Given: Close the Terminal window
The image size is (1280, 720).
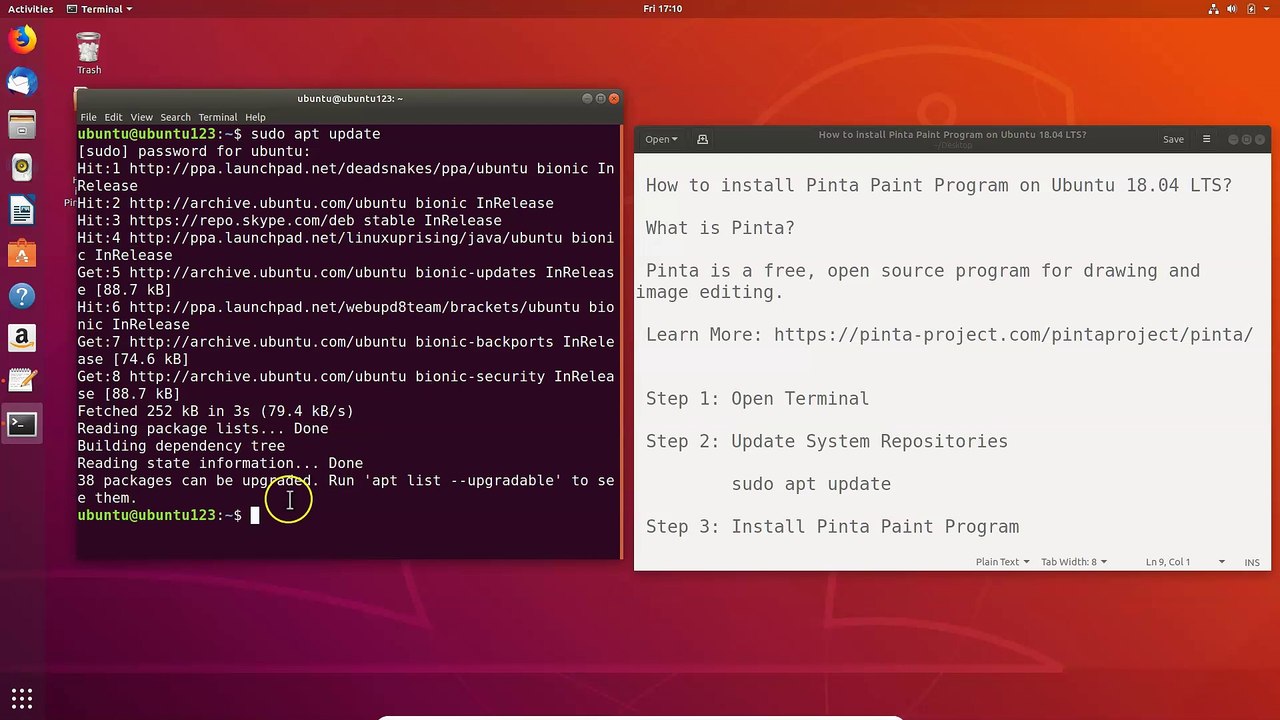Looking at the screenshot, I should [x=614, y=98].
